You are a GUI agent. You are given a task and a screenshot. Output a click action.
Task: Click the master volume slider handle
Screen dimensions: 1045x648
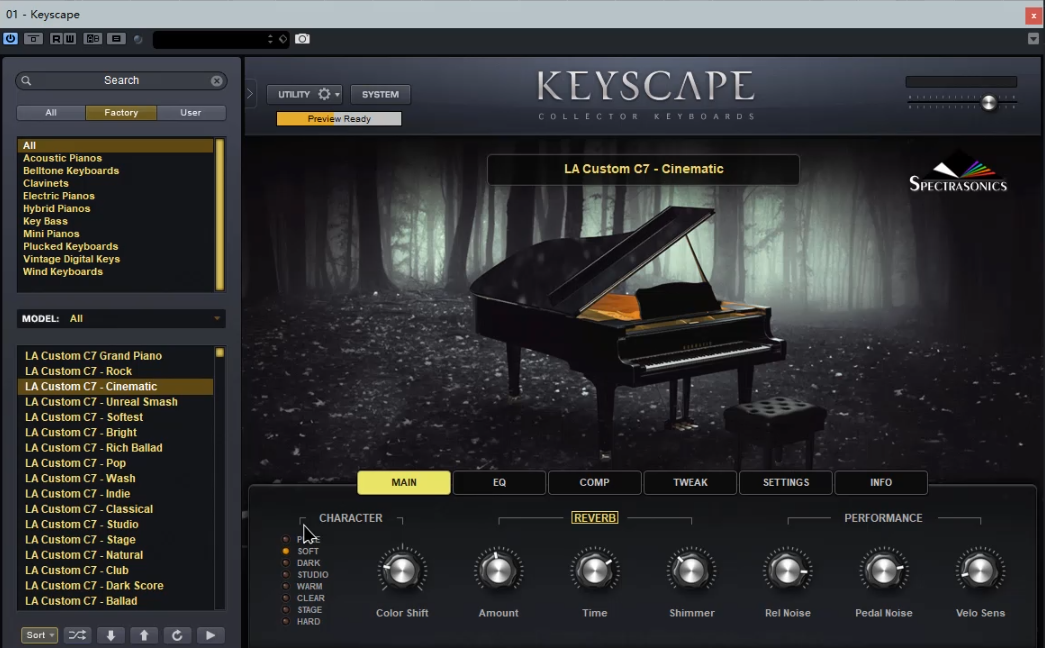pos(989,102)
